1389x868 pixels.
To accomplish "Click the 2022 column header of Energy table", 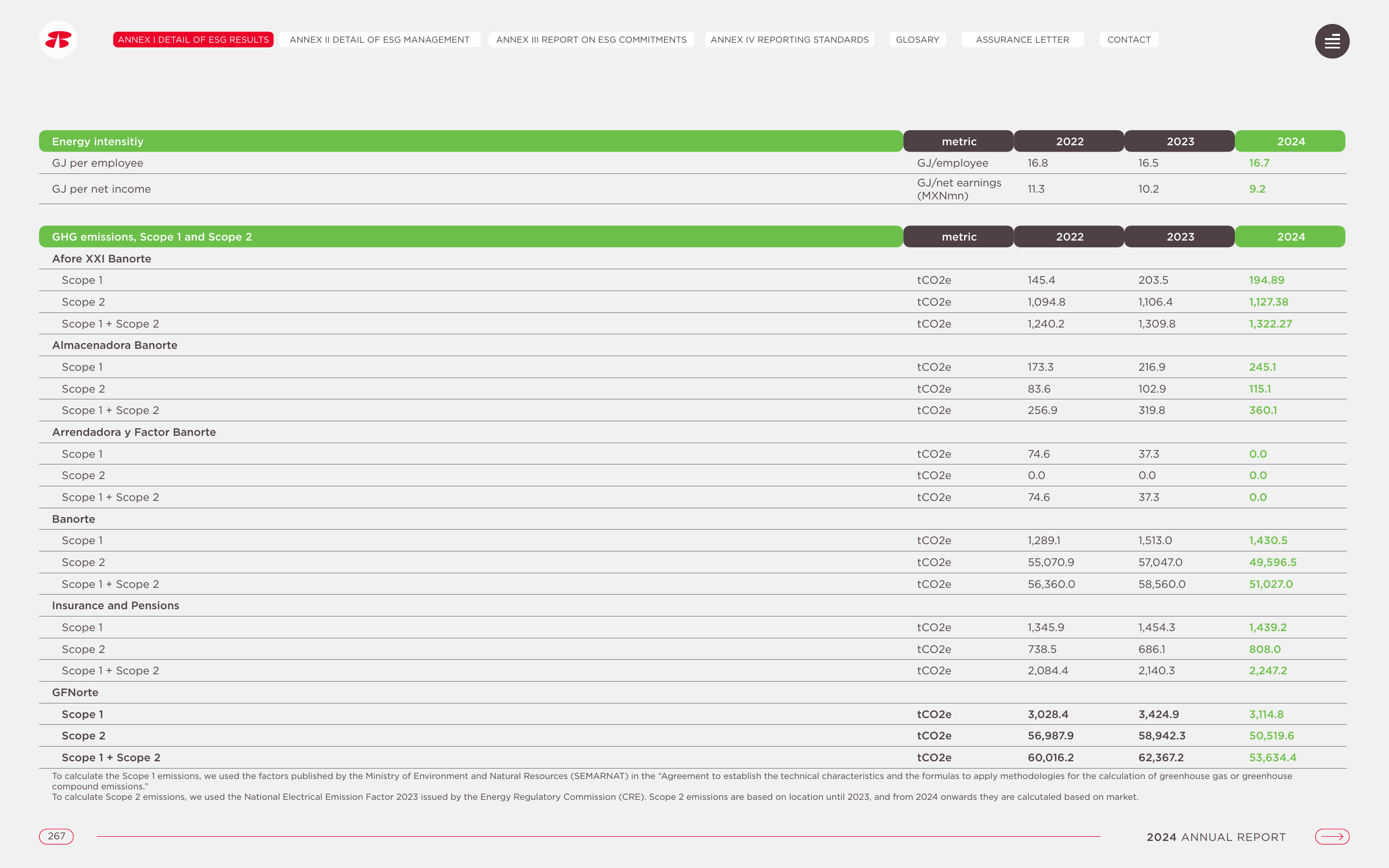I will point(1069,141).
